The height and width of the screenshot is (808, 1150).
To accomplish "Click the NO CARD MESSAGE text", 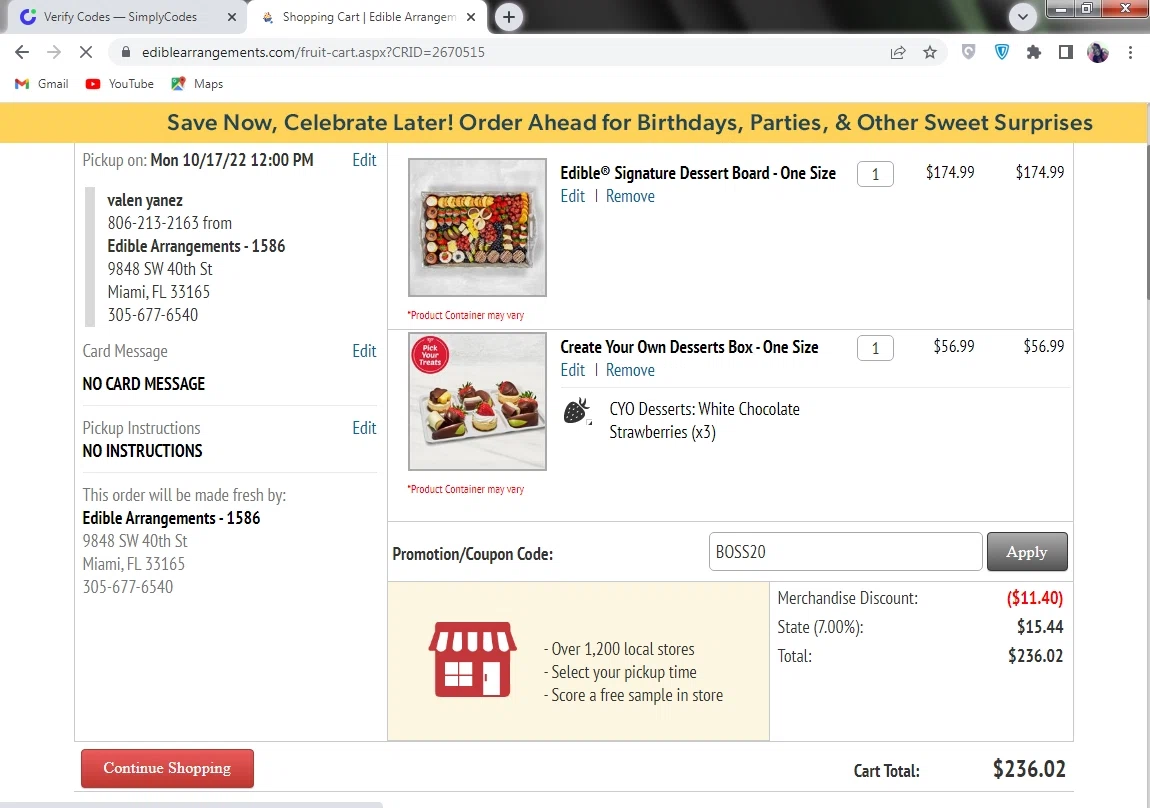I will click(144, 383).
